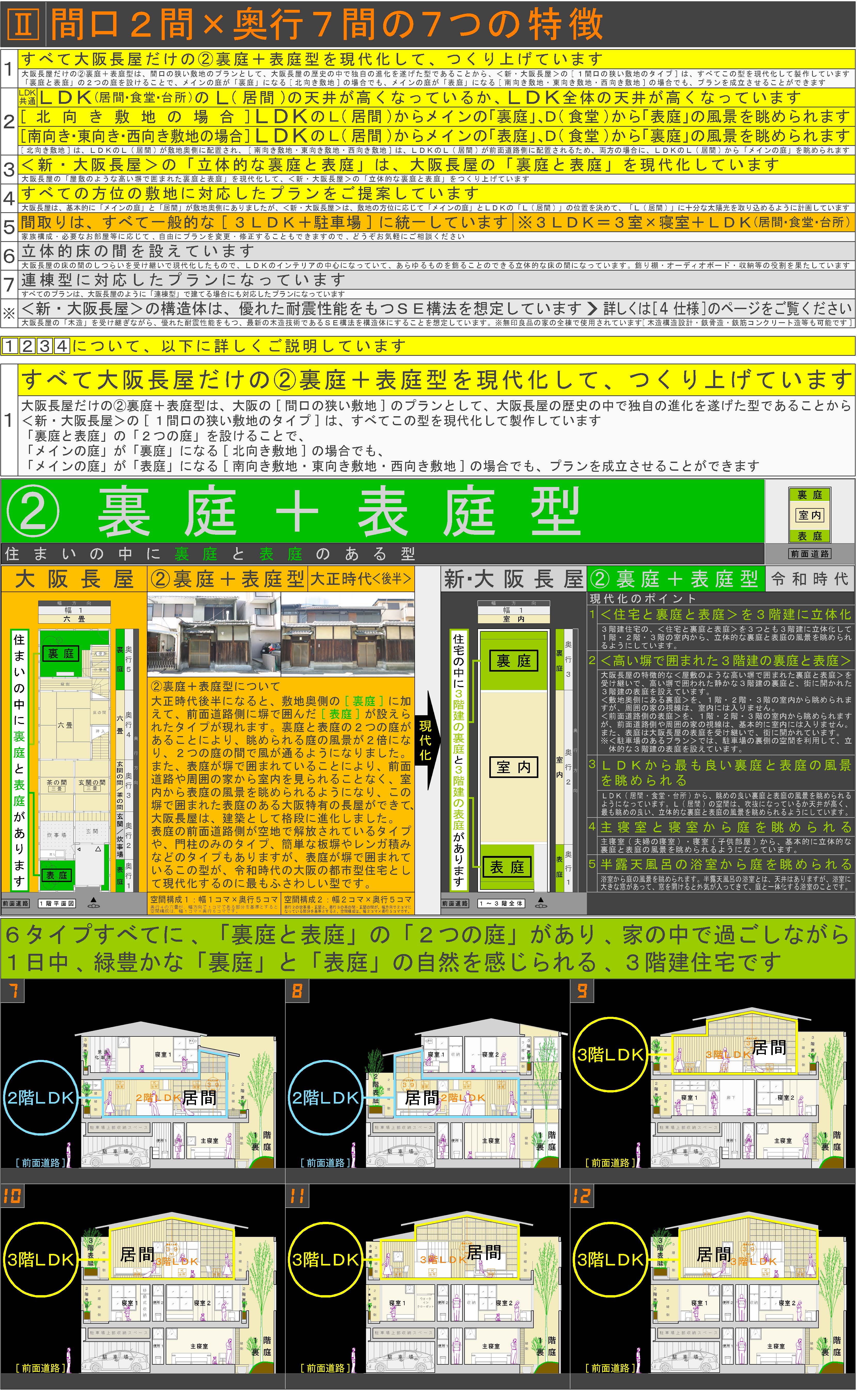Click the yellow 3階LDK circle in panel 12
The width and height of the screenshot is (857, 1400).
(x=610, y=1260)
